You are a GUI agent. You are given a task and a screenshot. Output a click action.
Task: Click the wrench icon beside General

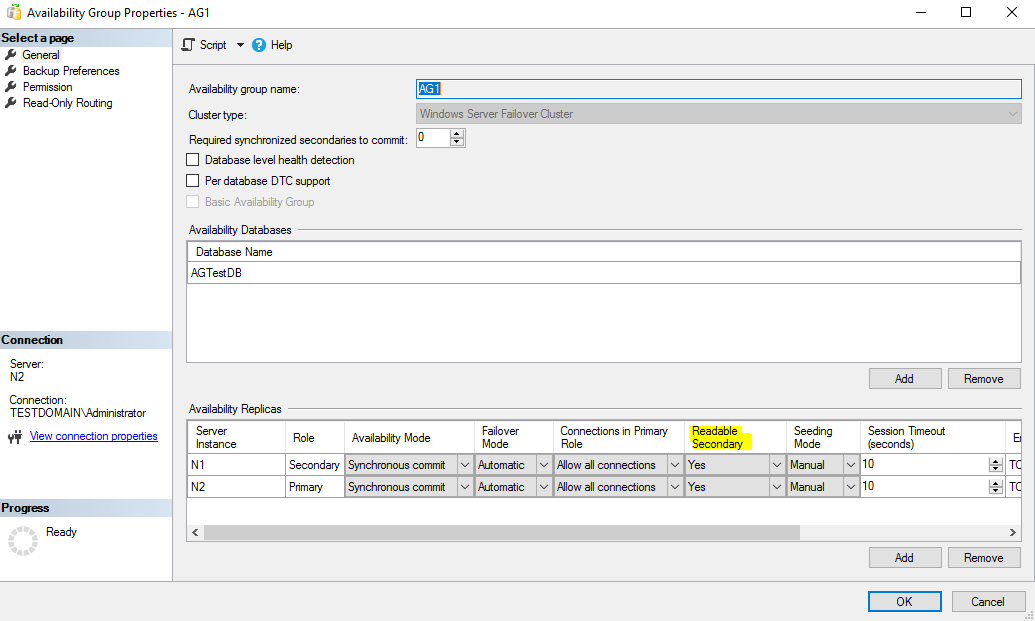11,54
